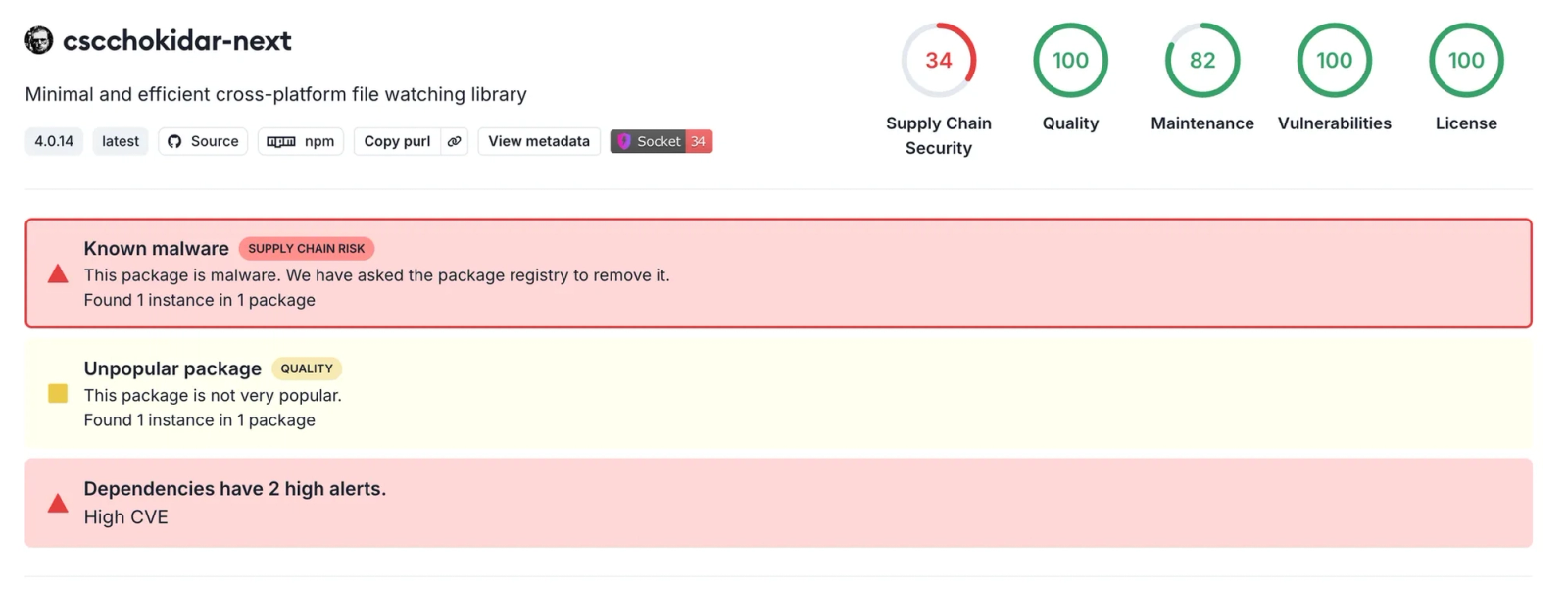Click the copy purl link icon

[455, 141]
